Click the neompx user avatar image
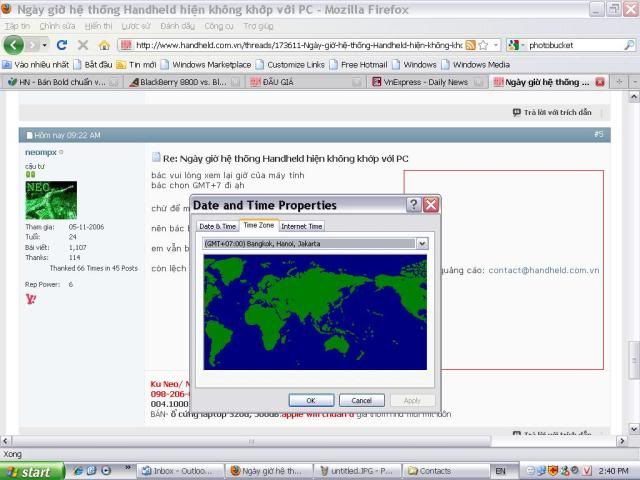The image size is (640, 480). click(51, 200)
